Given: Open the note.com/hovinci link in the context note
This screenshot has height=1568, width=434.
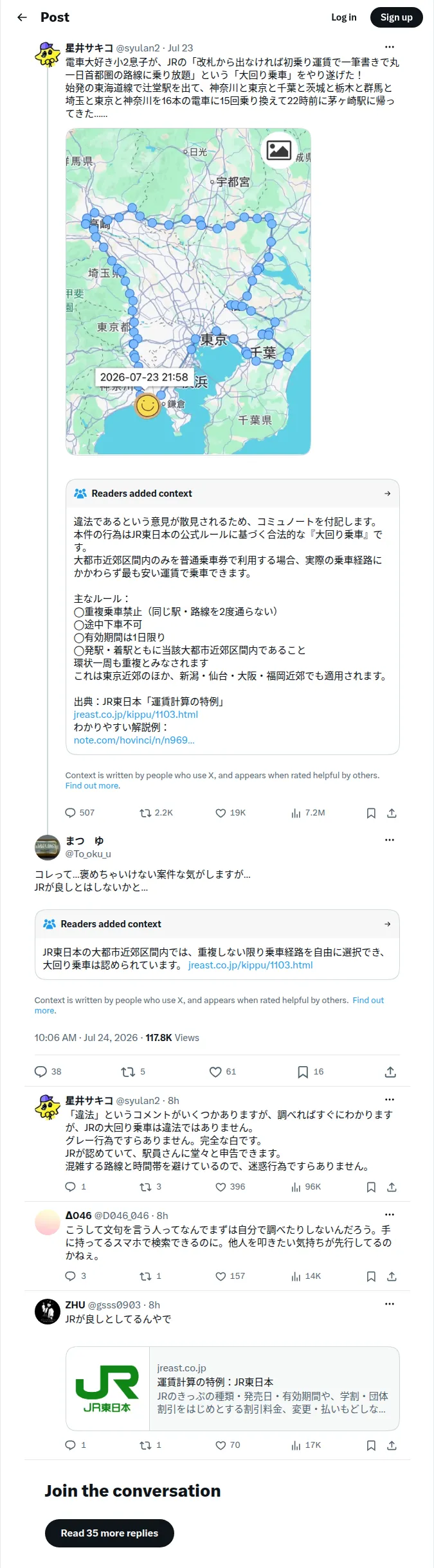Looking at the screenshot, I should [134, 740].
